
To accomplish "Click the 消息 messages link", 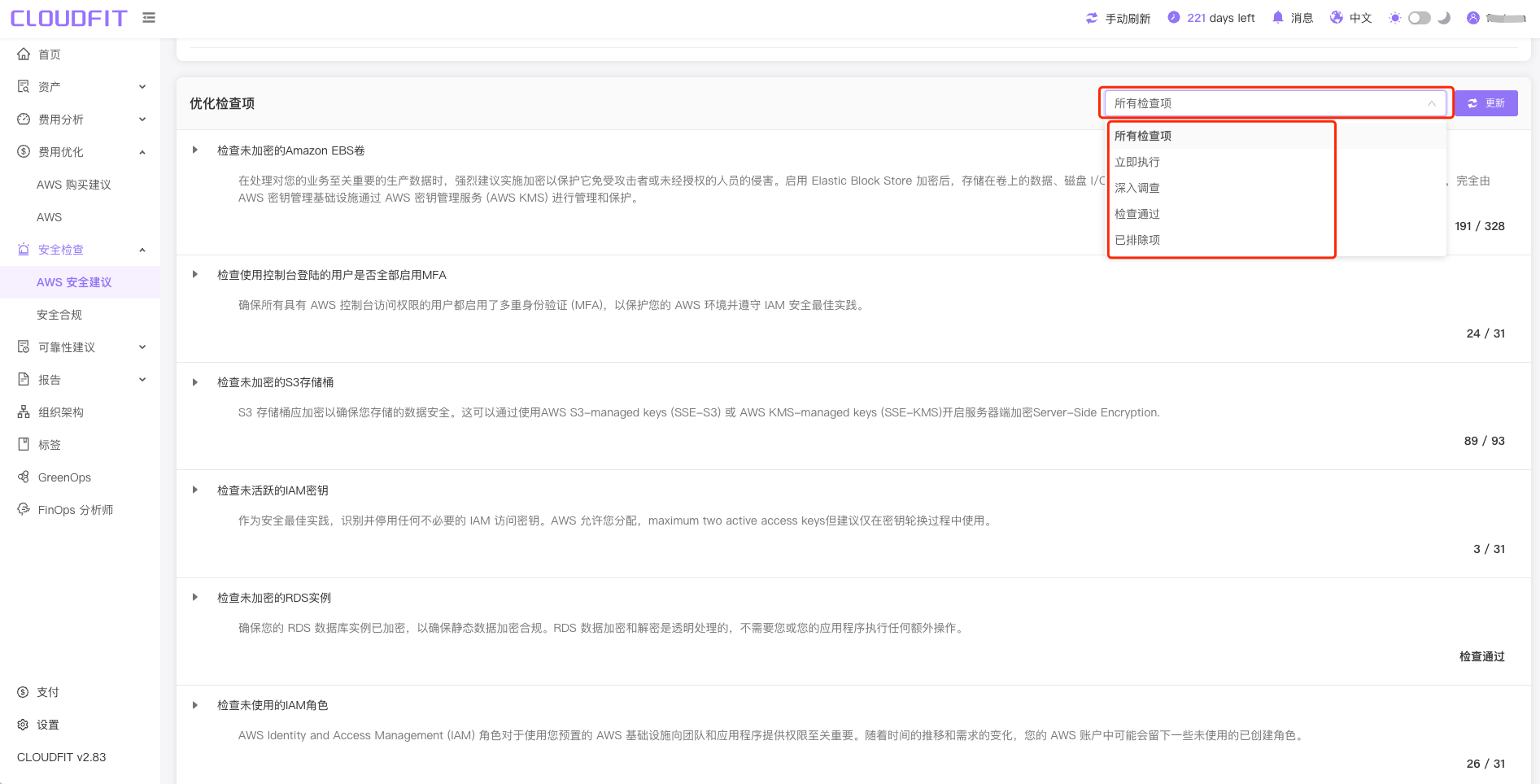I will click(x=1302, y=18).
